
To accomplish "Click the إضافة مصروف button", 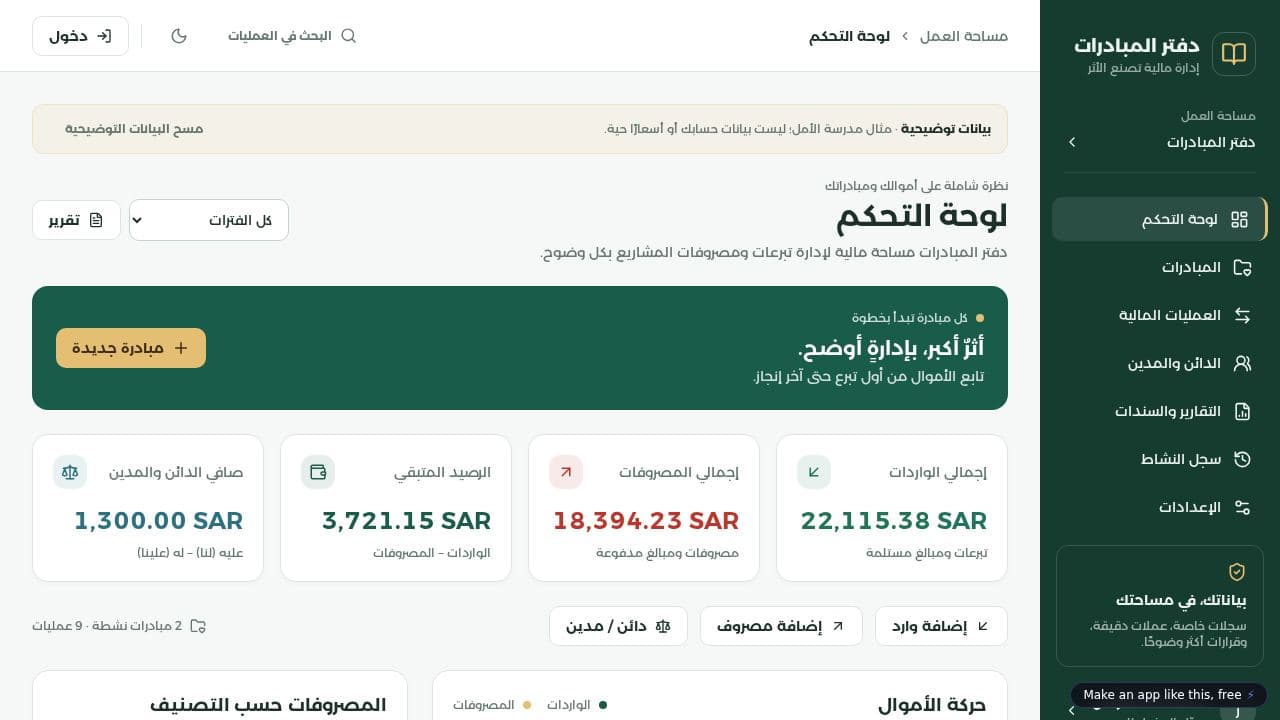I will tap(781, 626).
